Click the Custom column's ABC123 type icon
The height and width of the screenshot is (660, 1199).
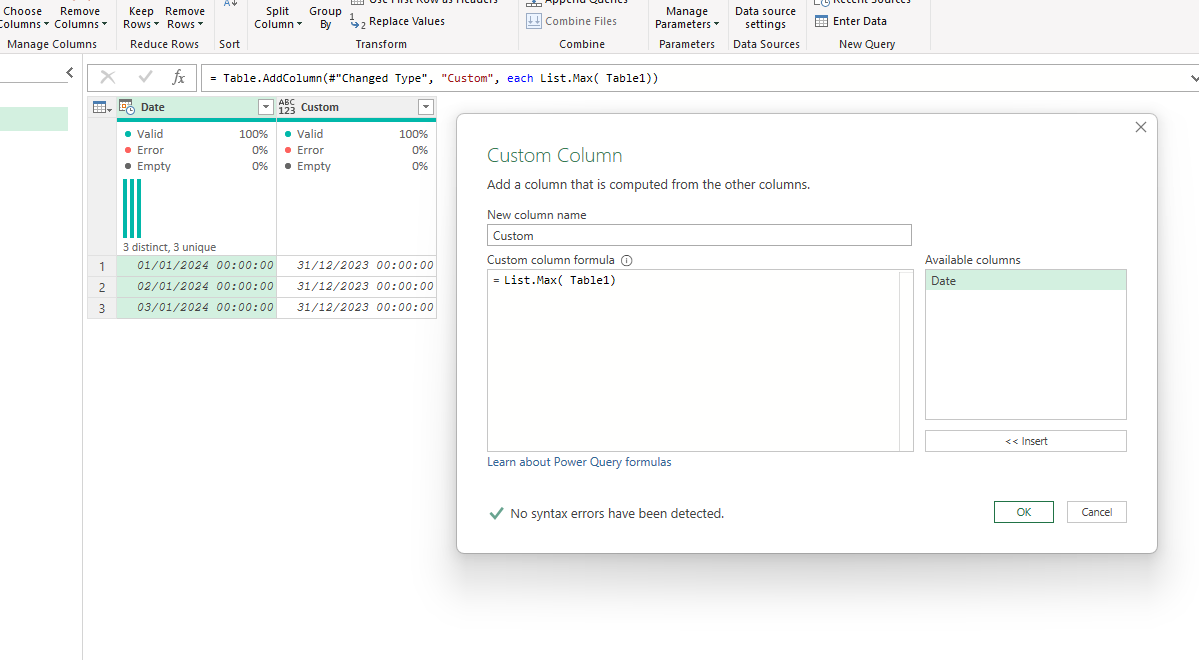pyautogui.click(x=287, y=107)
